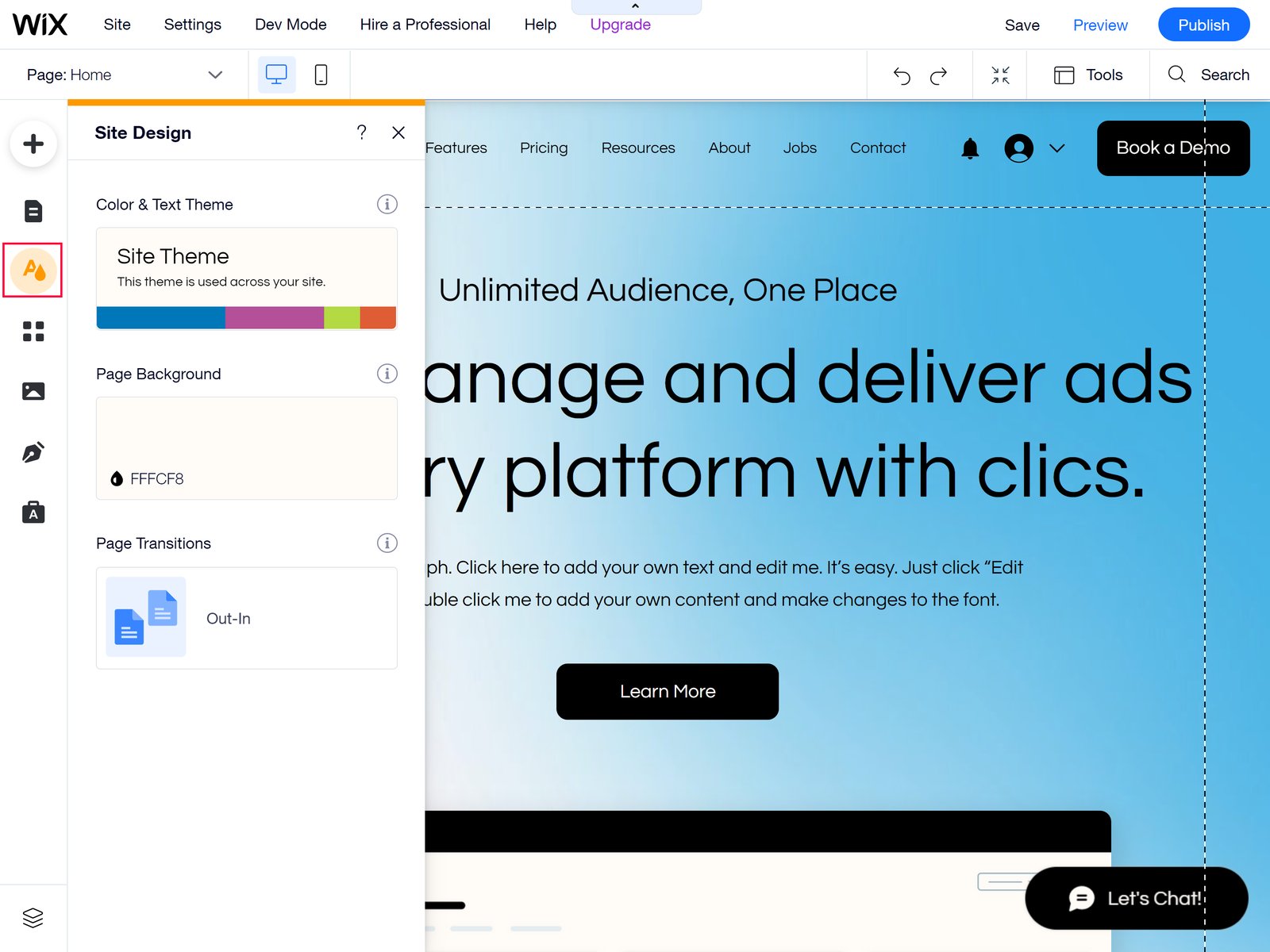
Task: Expand the chevron above Upgrade
Action: pyautogui.click(x=635, y=6)
